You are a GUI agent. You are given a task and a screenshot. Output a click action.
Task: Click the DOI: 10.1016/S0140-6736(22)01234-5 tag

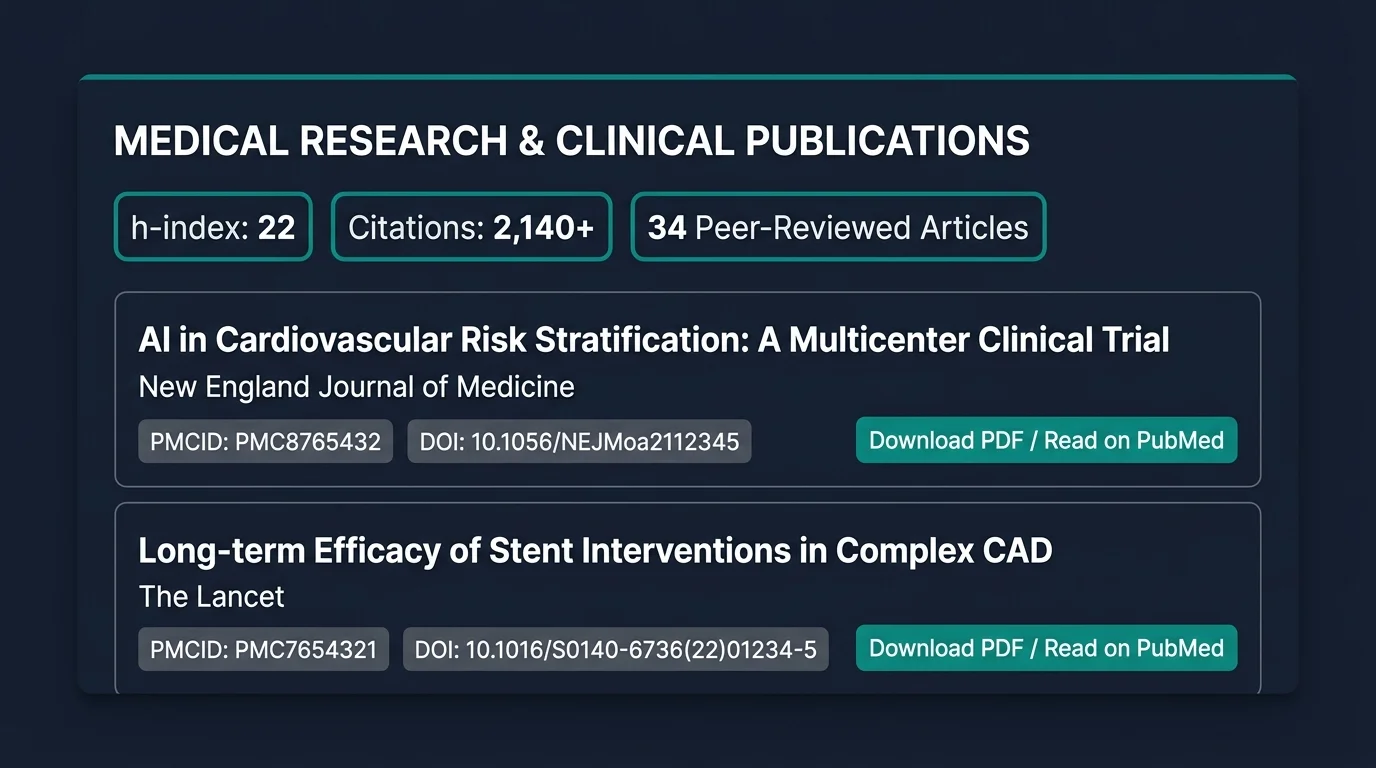pos(616,649)
